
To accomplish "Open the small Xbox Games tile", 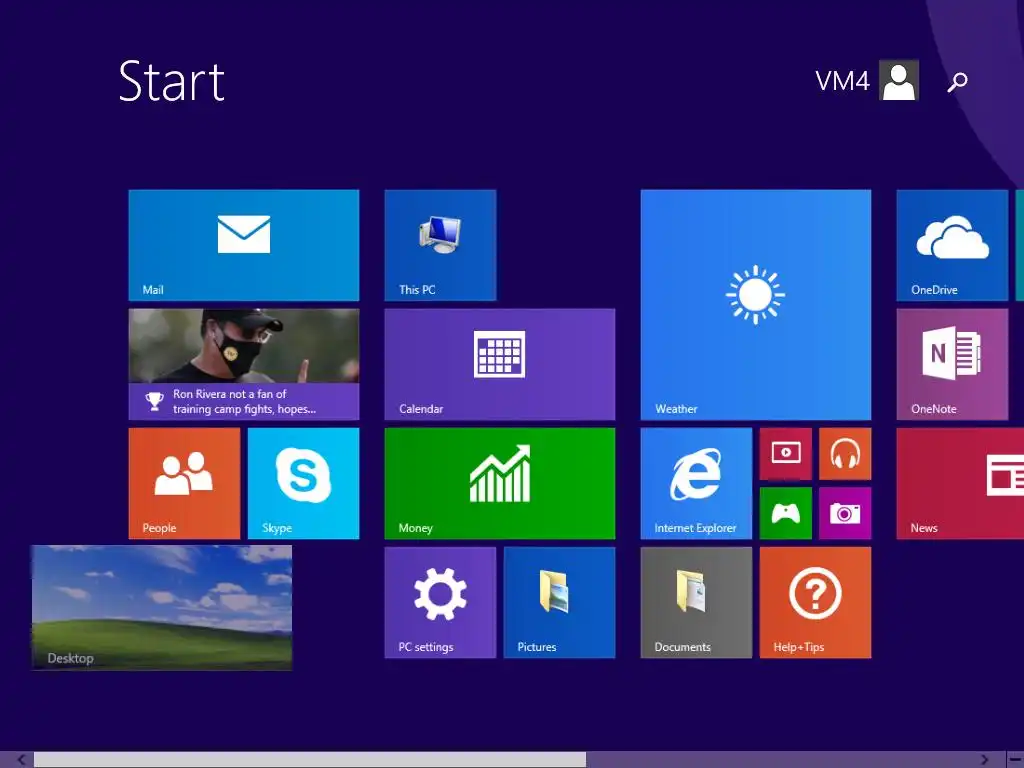I will click(x=786, y=513).
